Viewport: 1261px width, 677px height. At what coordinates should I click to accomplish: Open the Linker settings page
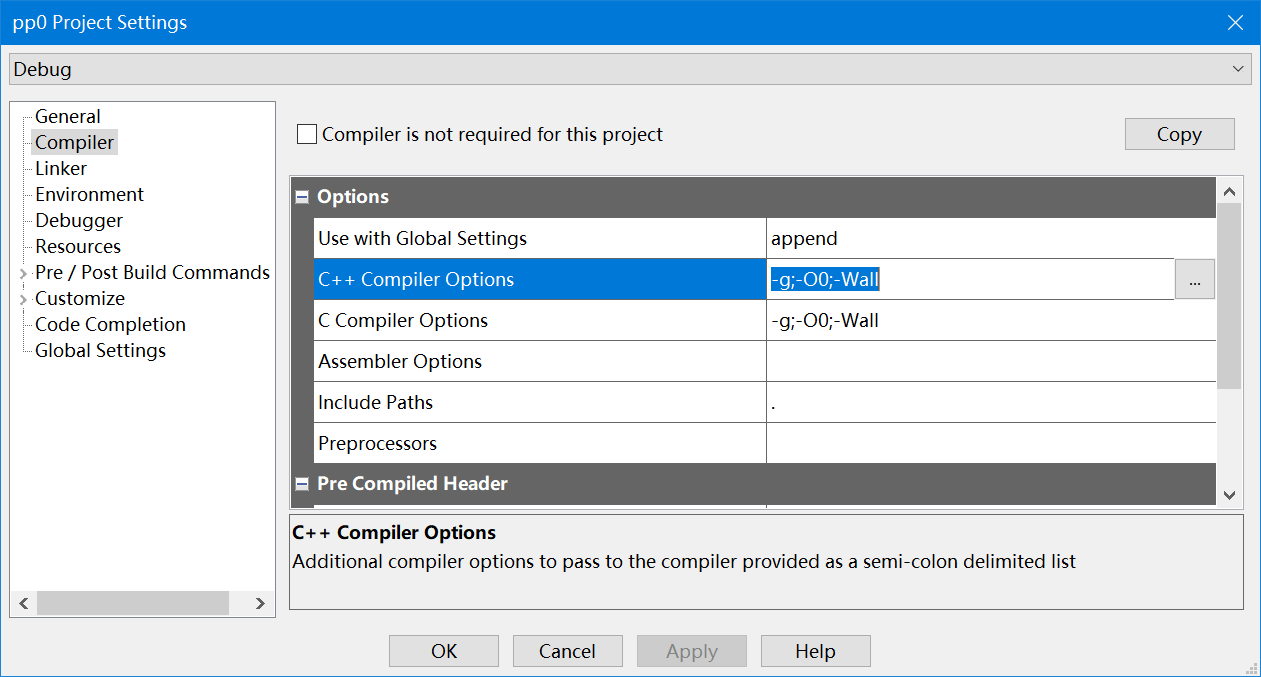click(x=61, y=169)
